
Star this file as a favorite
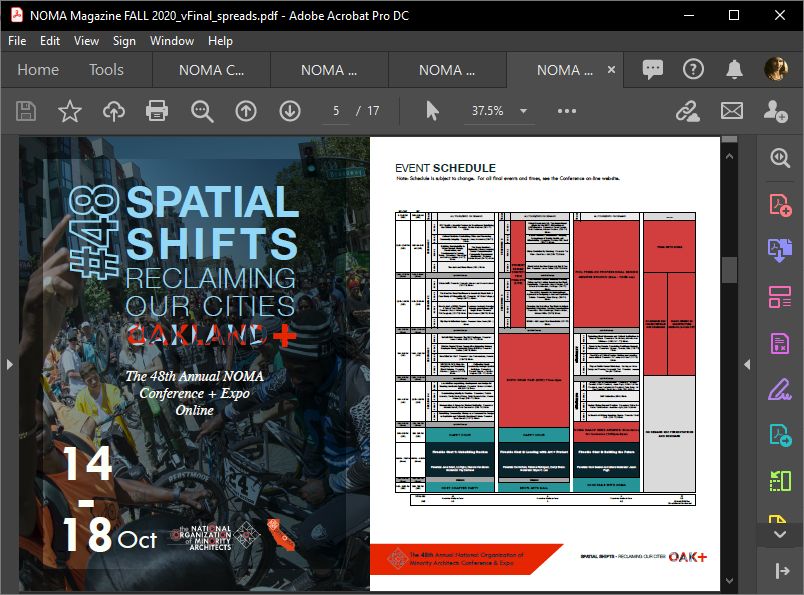70,111
